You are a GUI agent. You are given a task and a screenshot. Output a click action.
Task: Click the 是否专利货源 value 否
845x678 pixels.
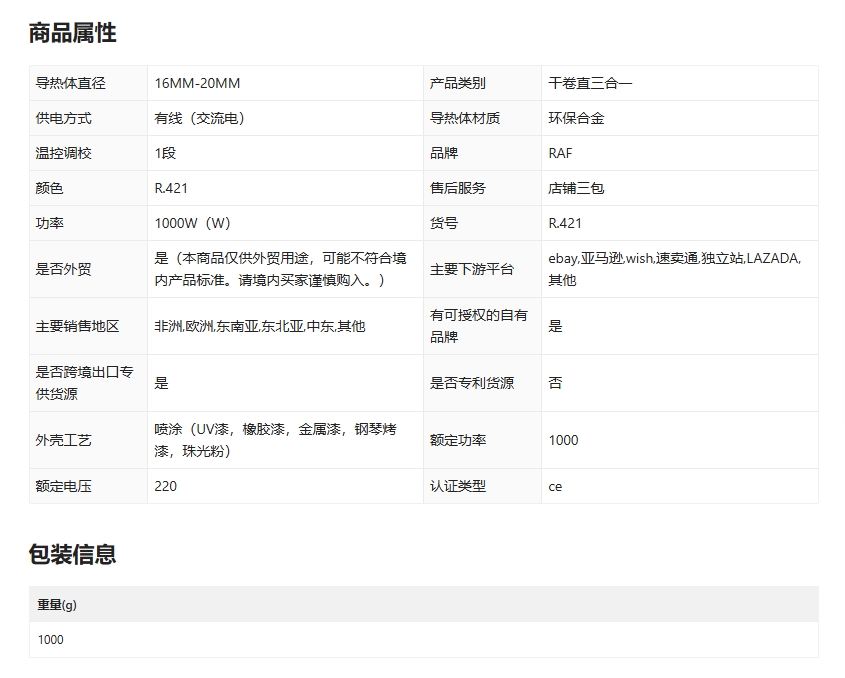pos(555,383)
